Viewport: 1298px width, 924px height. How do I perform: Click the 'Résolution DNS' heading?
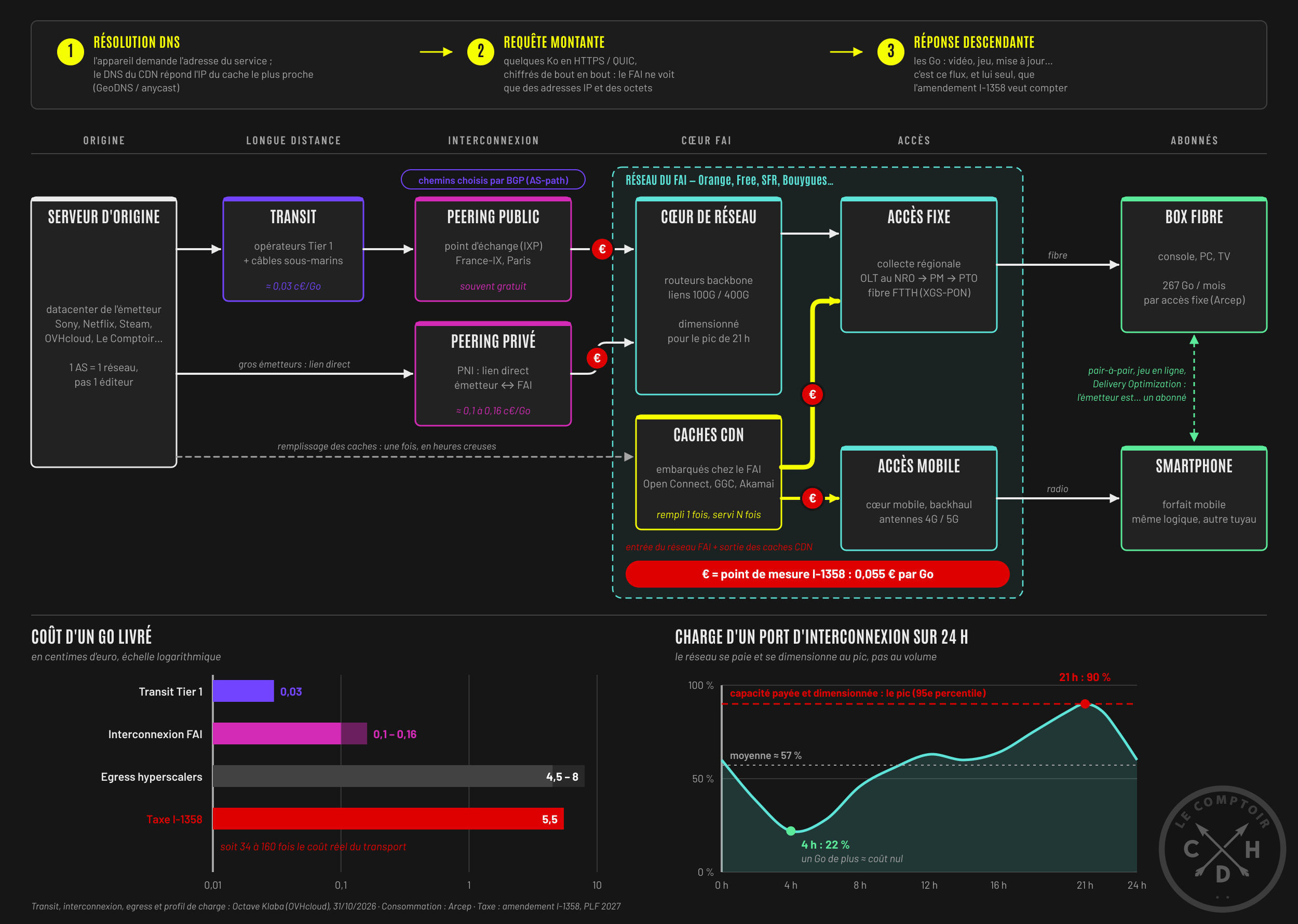[x=137, y=42]
